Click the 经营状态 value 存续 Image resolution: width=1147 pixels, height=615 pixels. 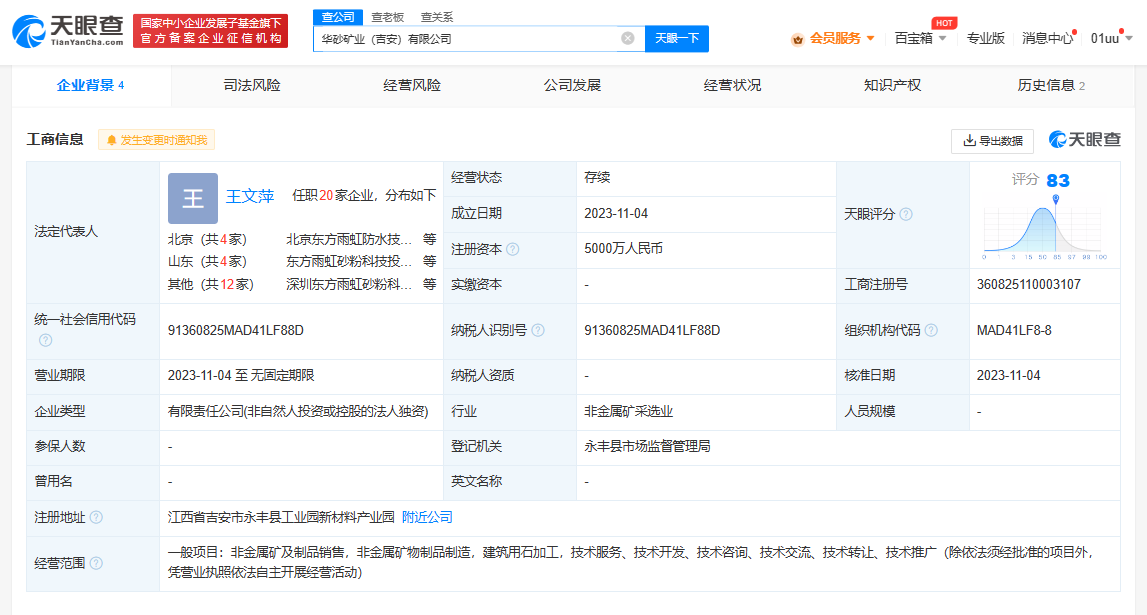click(x=597, y=178)
